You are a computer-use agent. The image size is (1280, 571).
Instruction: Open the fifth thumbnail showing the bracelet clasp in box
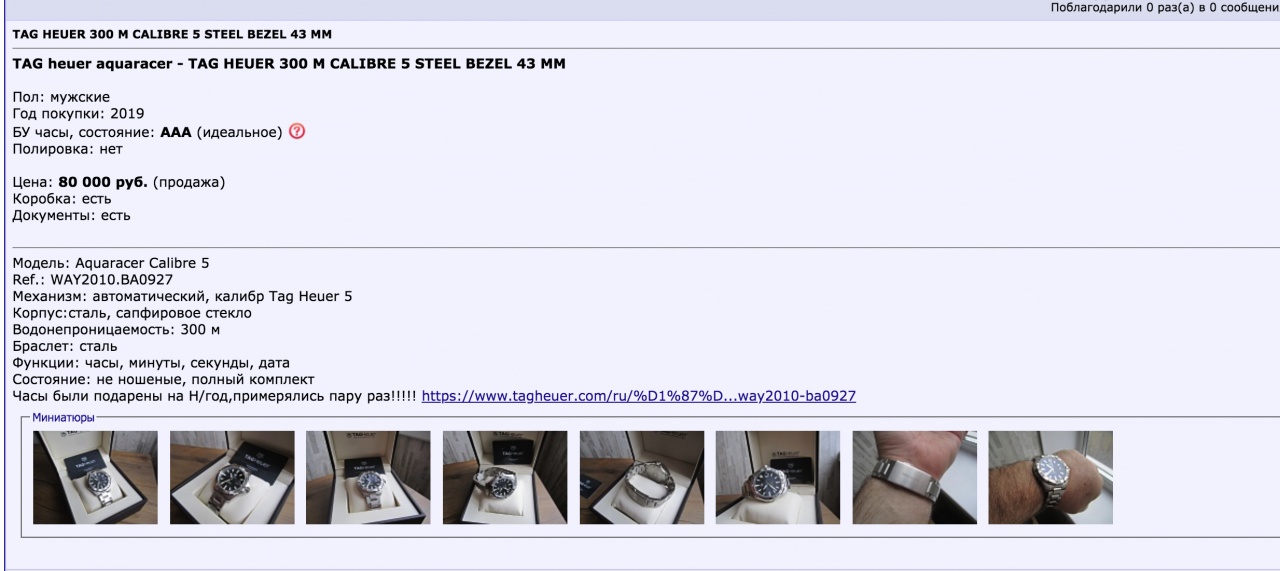click(x=642, y=477)
